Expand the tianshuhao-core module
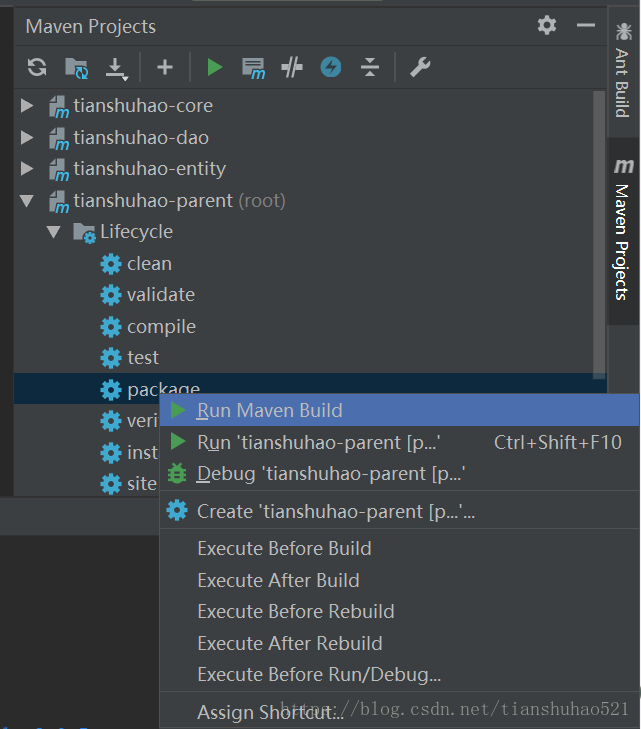Screen dimensions: 641x729 click(x=27, y=106)
